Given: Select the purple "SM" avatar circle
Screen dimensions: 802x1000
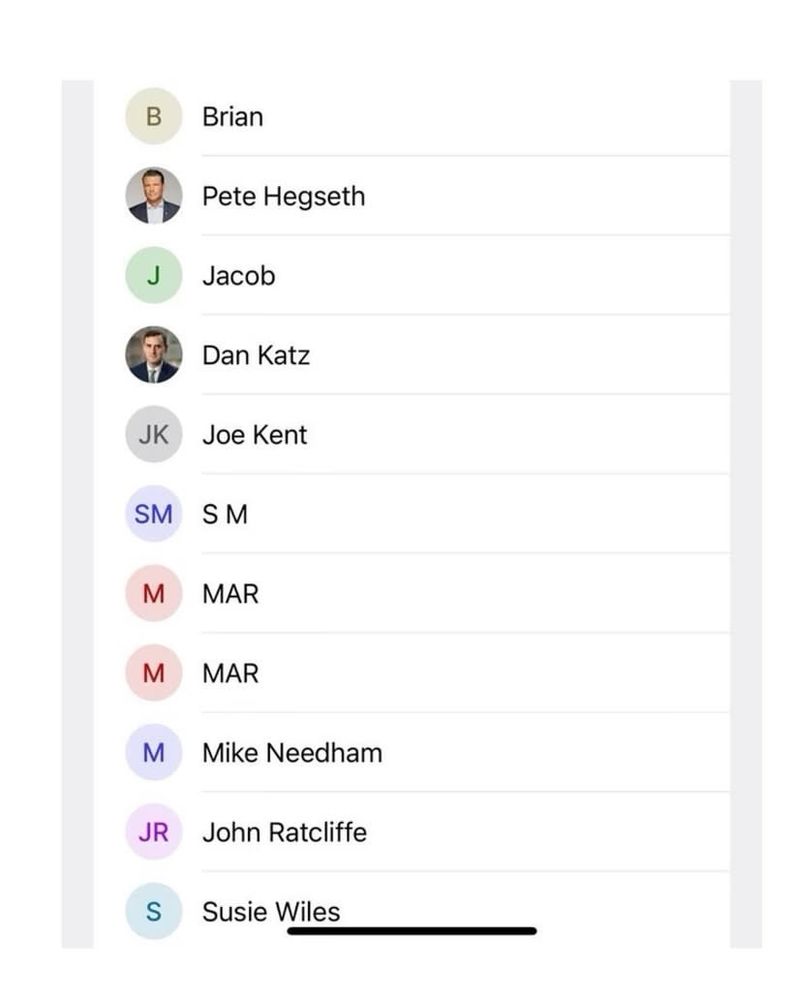Looking at the screenshot, I should point(153,514).
